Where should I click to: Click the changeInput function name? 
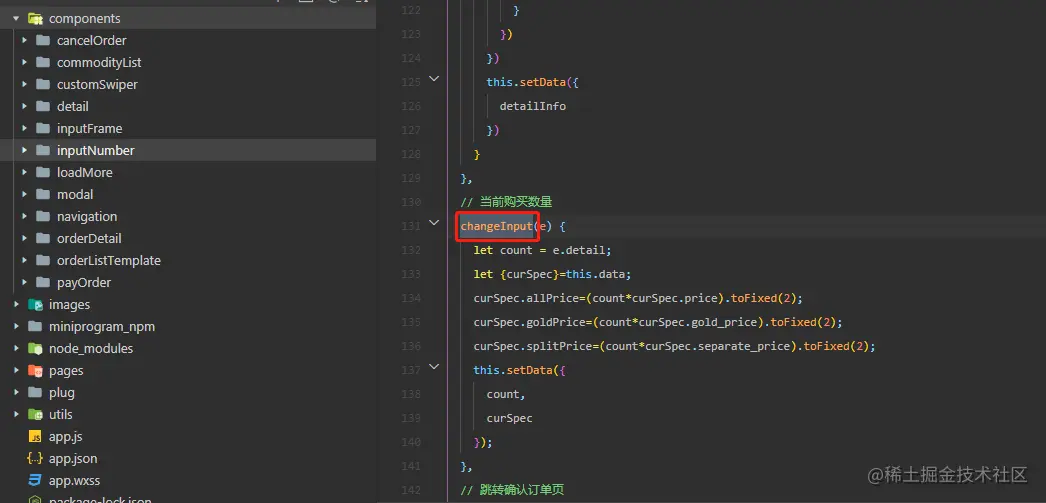coord(497,226)
